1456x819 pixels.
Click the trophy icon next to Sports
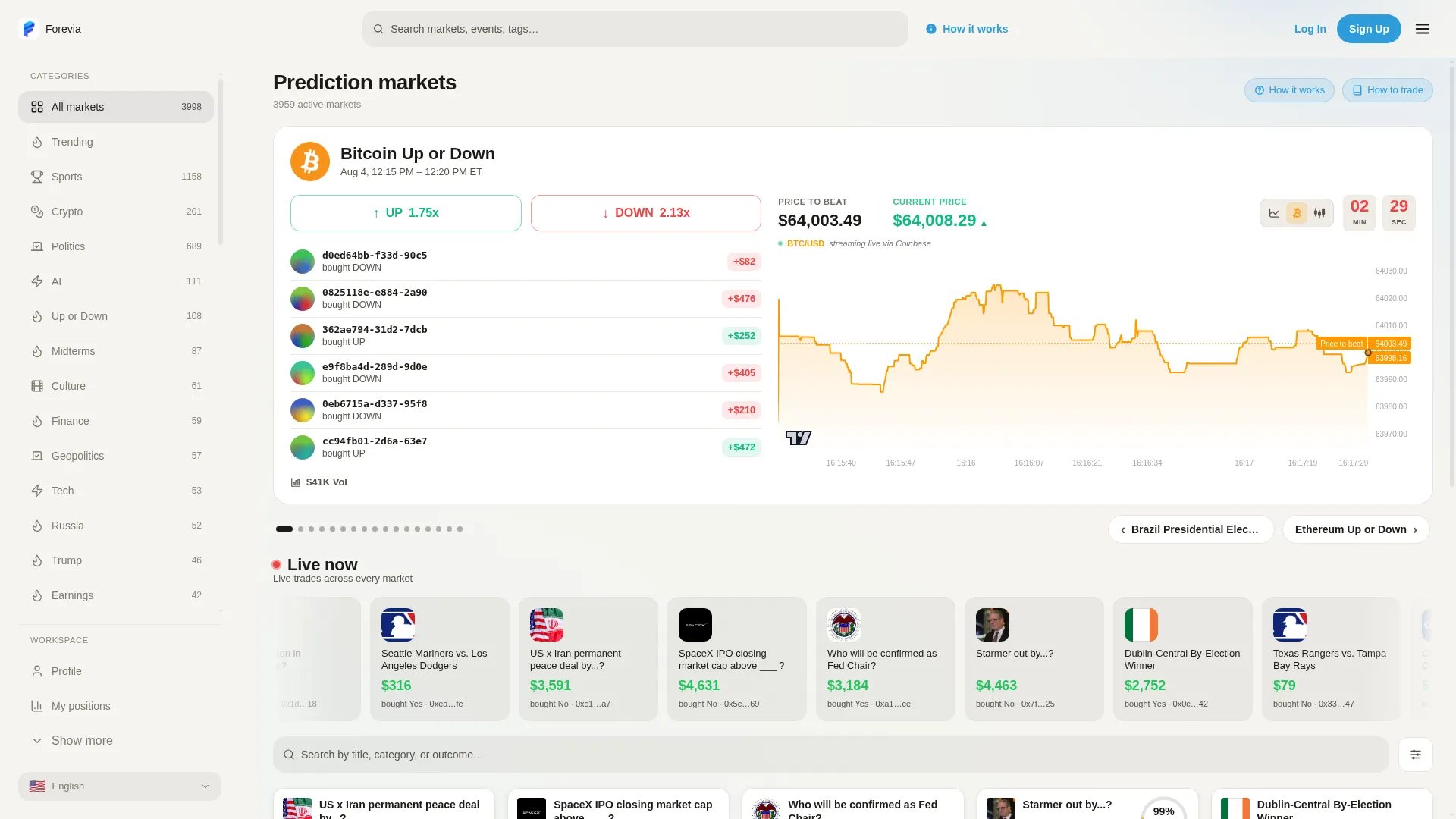click(37, 177)
